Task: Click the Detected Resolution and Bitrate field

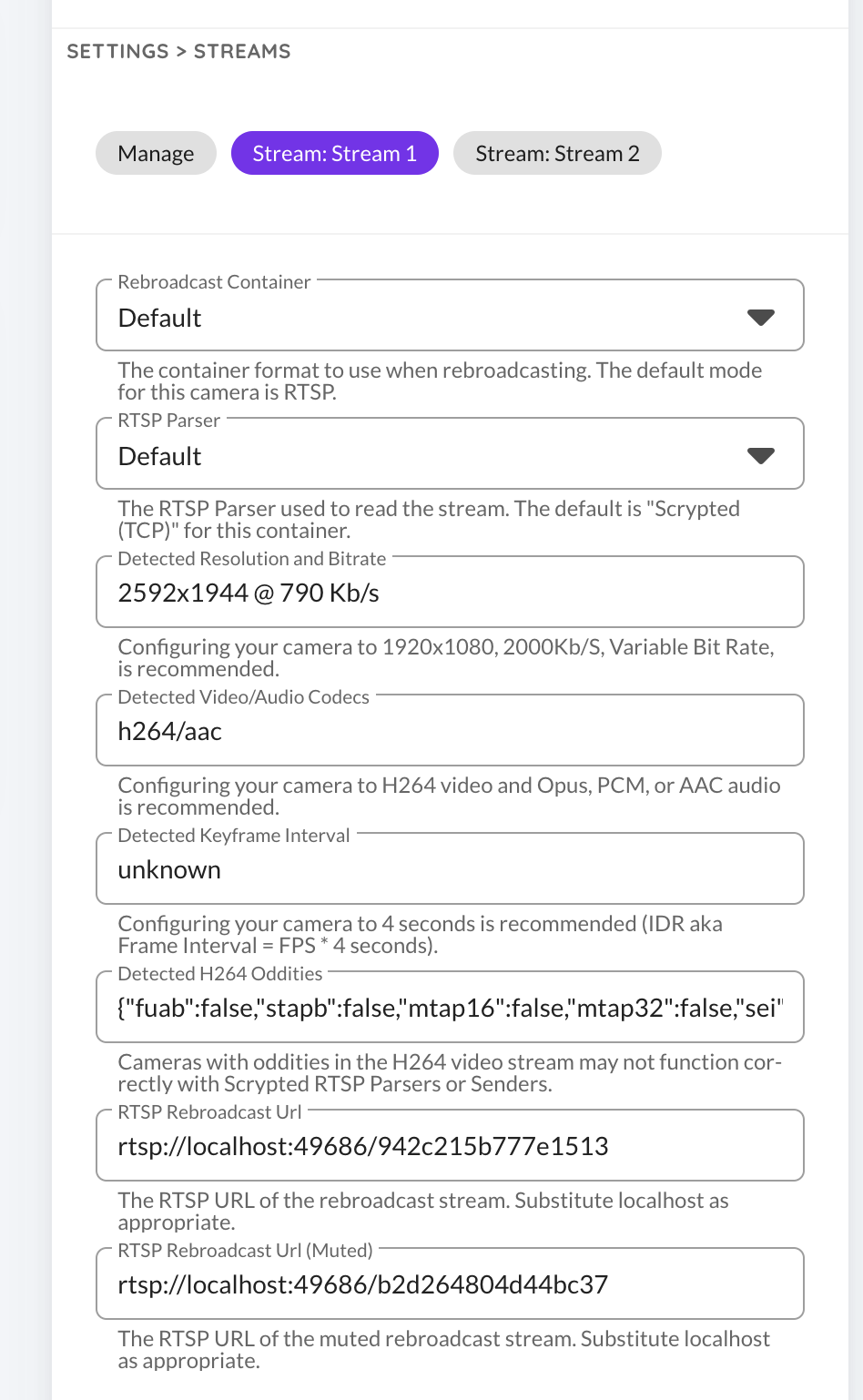Action: pos(450,592)
